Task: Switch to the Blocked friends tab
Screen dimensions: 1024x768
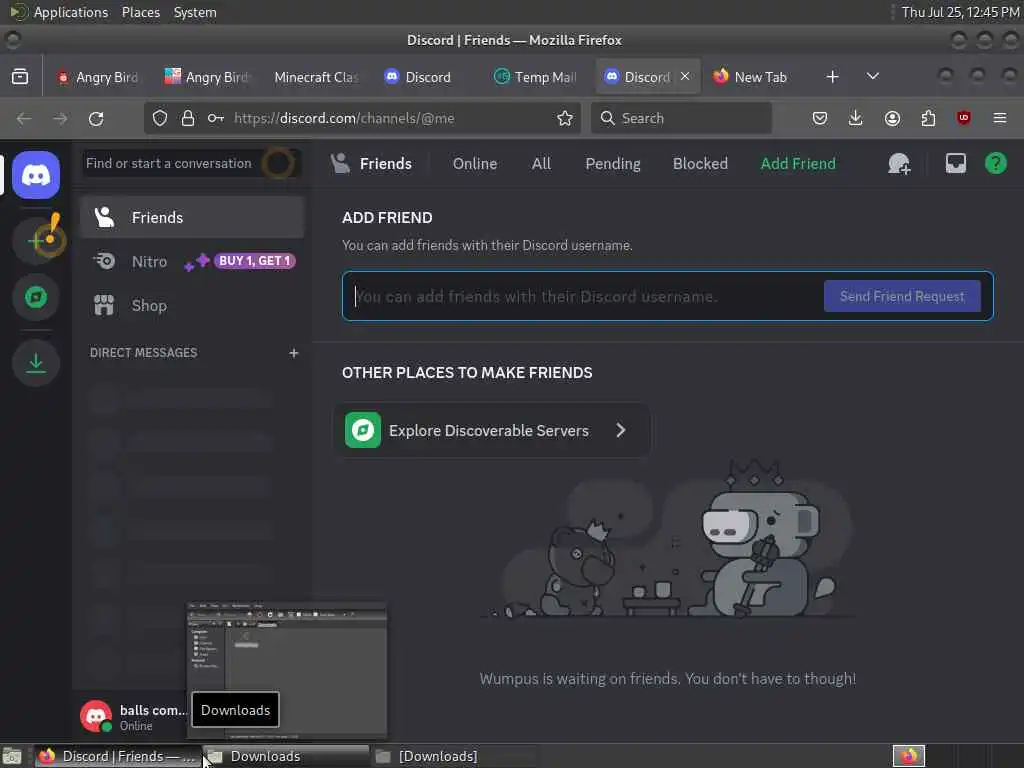Action: (700, 164)
